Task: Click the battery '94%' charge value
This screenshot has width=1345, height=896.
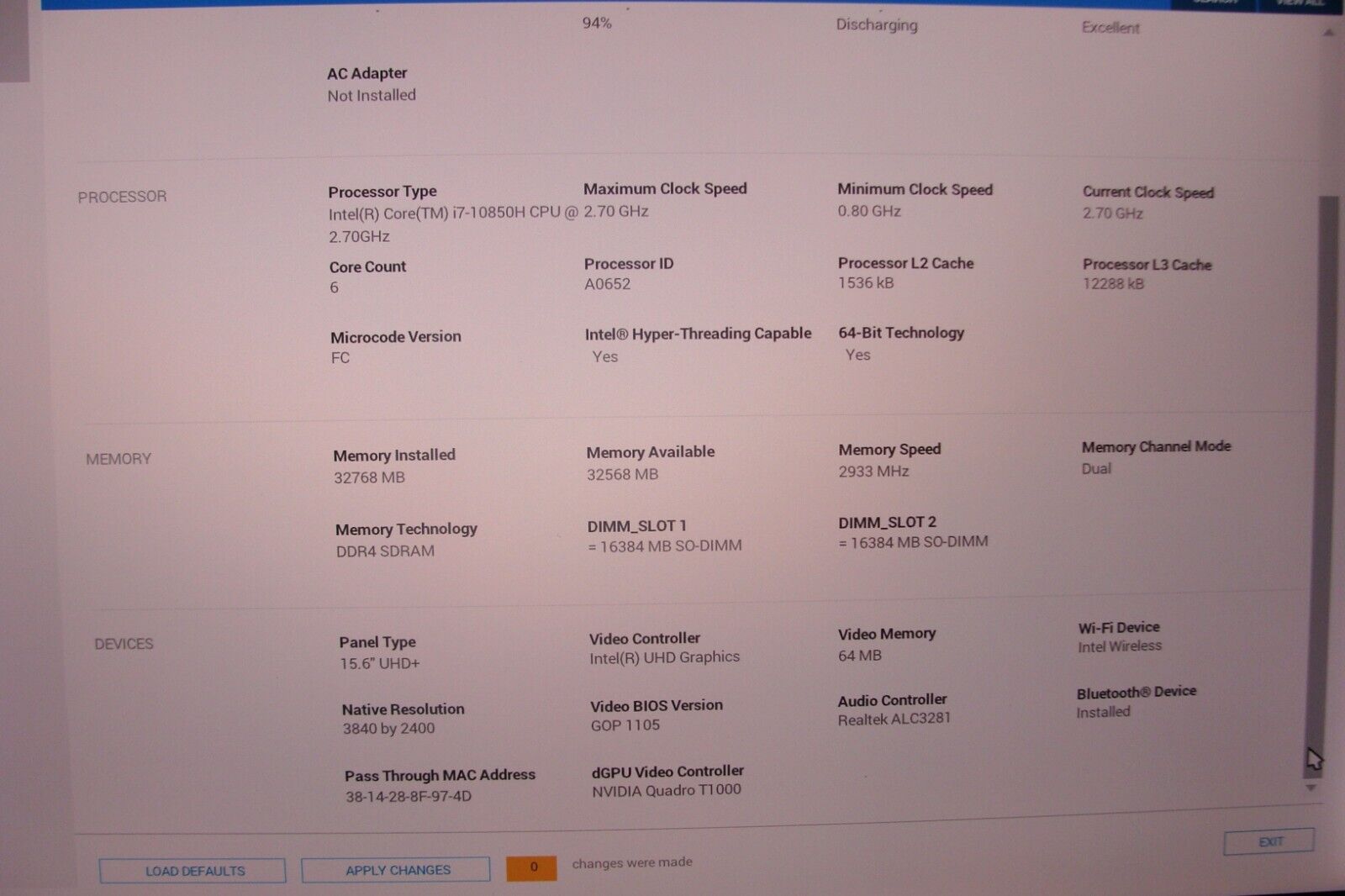Action: point(597,24)
